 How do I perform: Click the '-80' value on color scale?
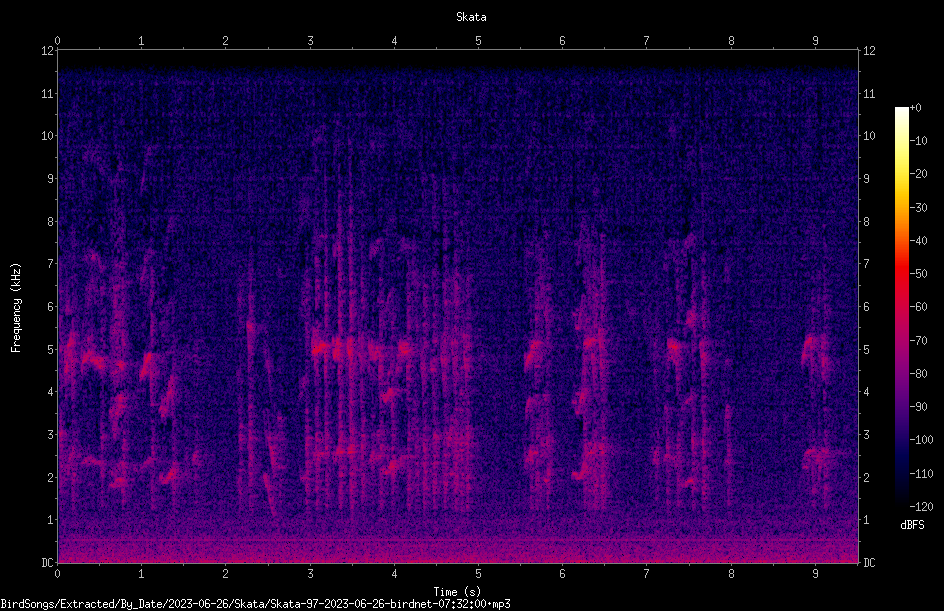click(x=919, y=374)
